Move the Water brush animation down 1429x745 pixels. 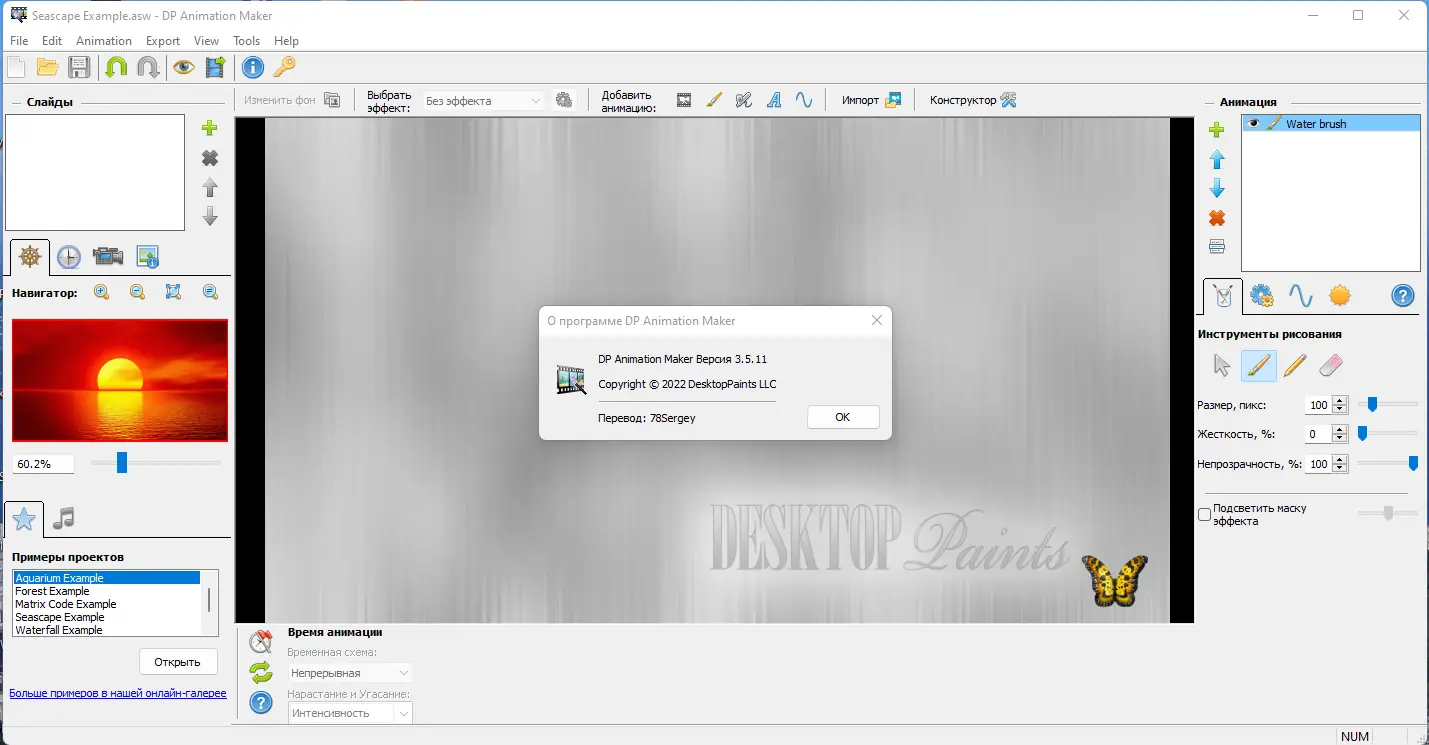tap(1217, 188)
